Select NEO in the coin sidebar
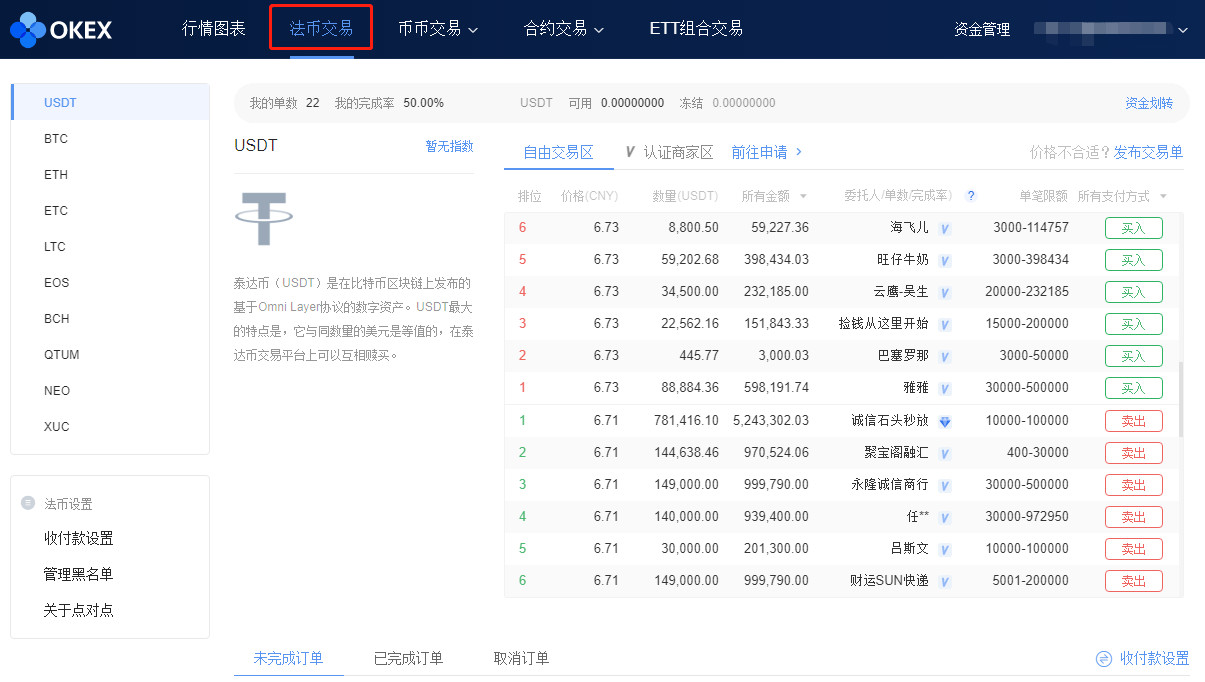Viewport: 1205px width, 682px height. click(110, 391)
